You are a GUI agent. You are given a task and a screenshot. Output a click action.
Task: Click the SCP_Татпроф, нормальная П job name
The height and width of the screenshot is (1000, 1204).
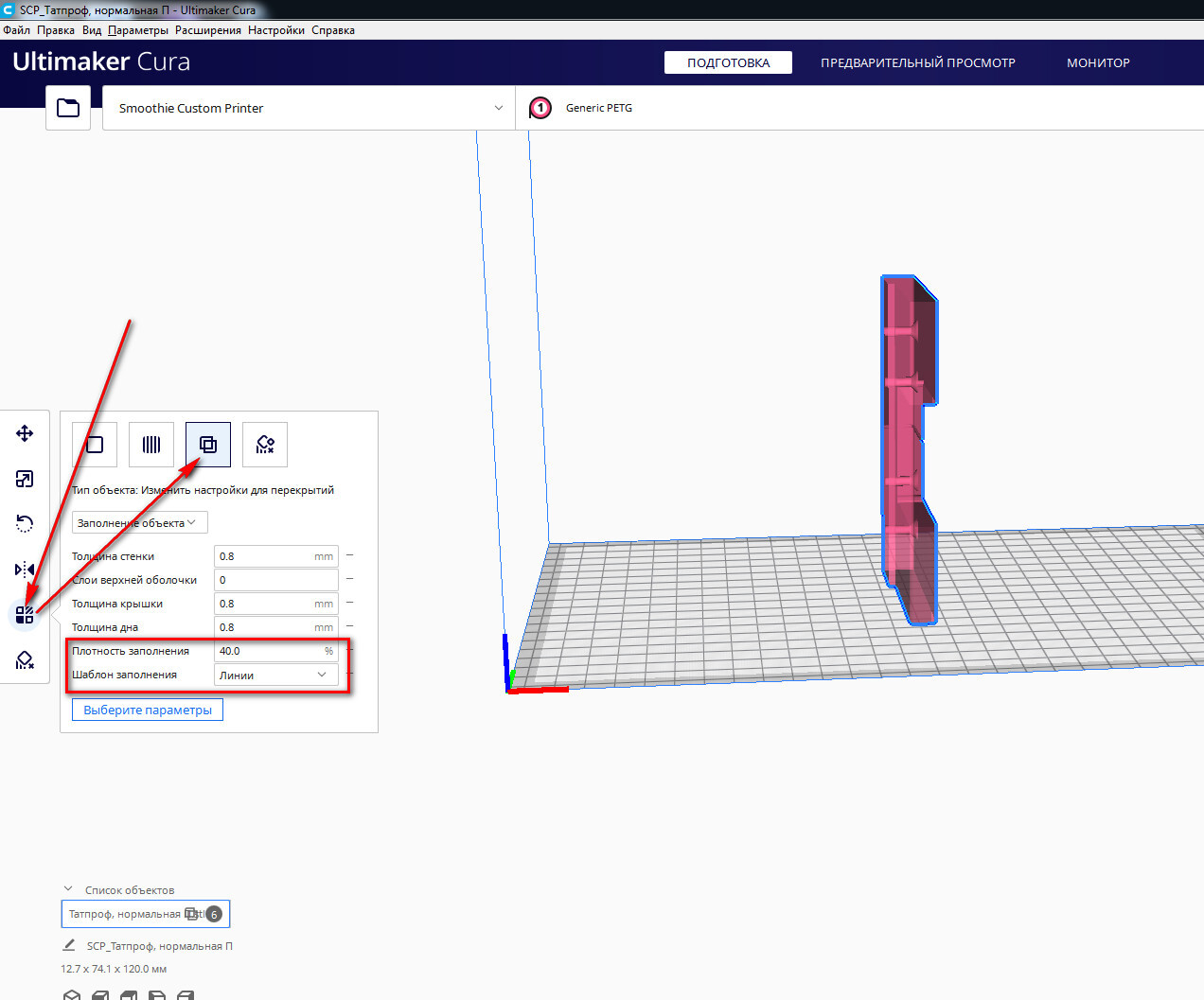(159, 946)
